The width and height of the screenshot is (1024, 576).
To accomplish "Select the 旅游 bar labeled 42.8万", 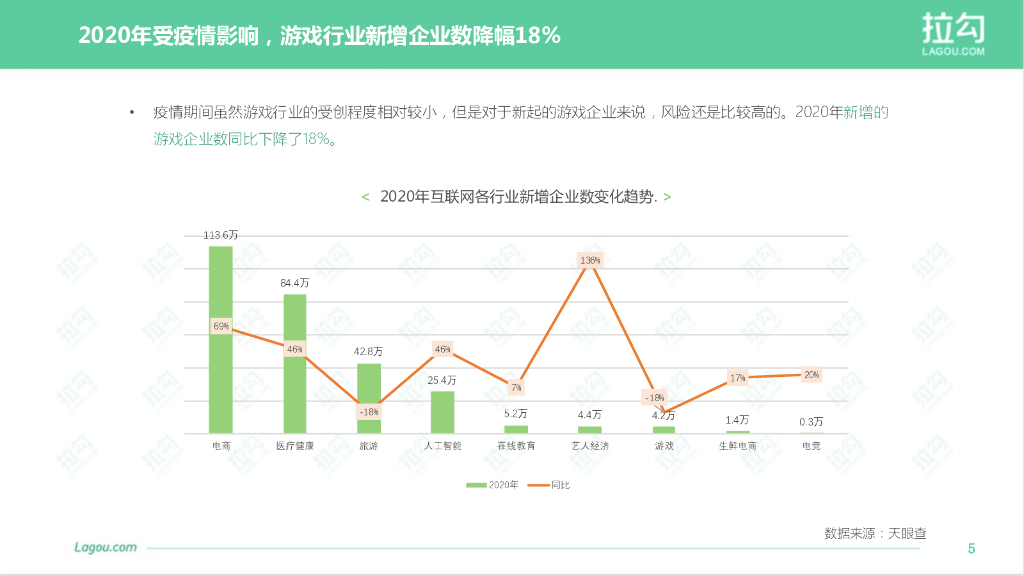I will (369, 398).
